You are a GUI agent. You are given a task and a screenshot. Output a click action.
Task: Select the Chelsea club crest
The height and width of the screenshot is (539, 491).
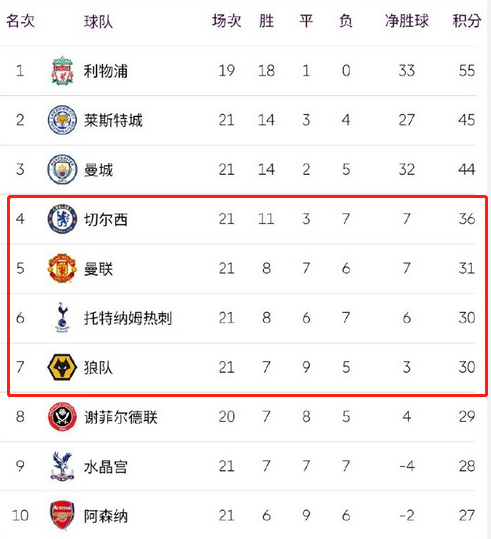[62, 219]
